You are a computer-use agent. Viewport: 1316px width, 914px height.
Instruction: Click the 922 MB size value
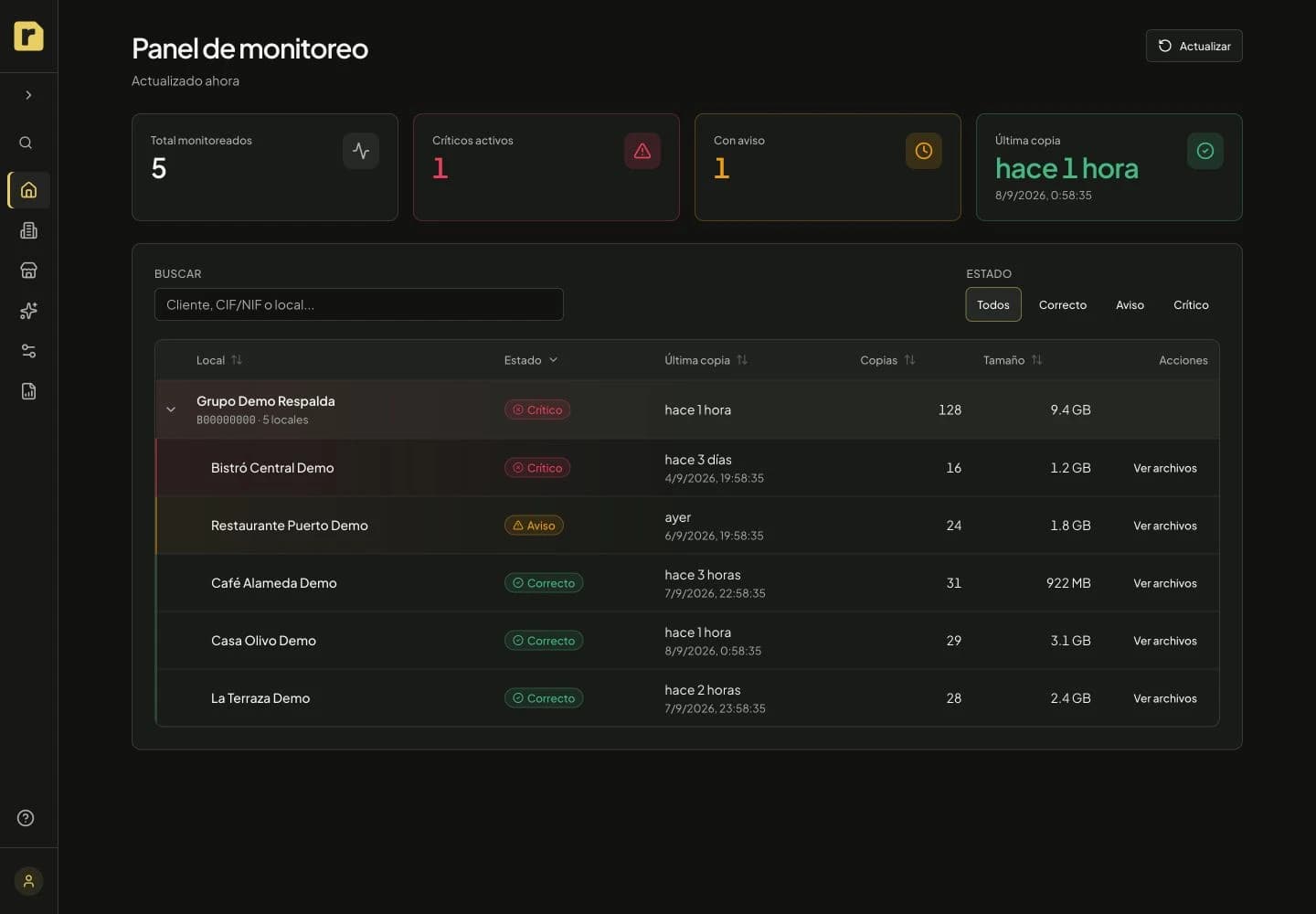pos(1068,583)
